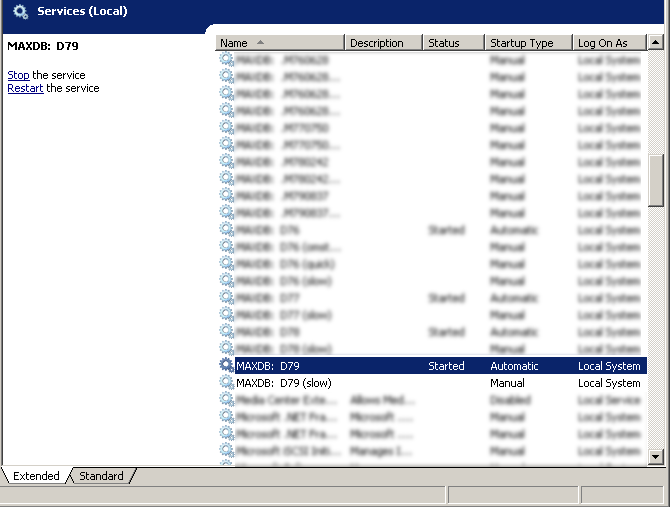Click the bold MAXDB: D79 heading in left pane

pyautogui.click(x=43, y=46)
